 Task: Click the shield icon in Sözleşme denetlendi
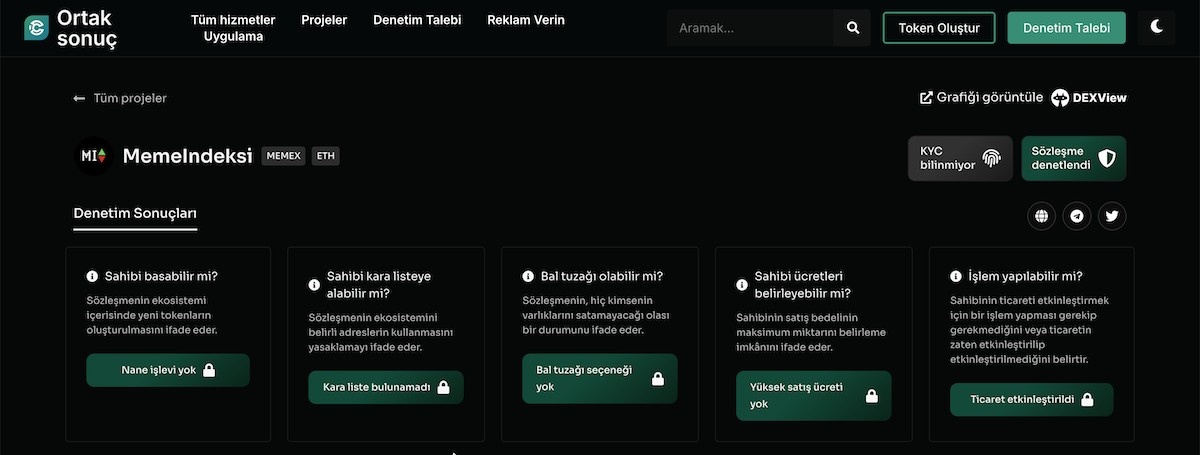pos(1107,158)
